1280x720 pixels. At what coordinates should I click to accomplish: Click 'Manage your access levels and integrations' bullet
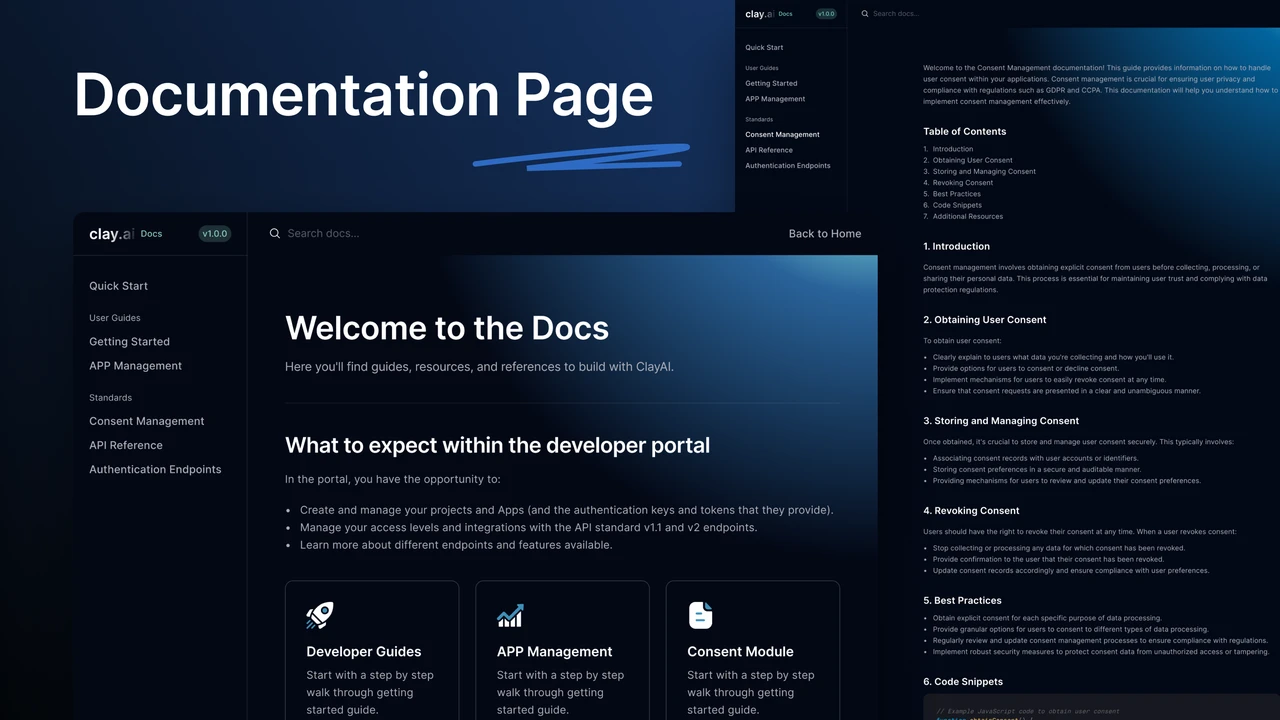pos(528,527)
